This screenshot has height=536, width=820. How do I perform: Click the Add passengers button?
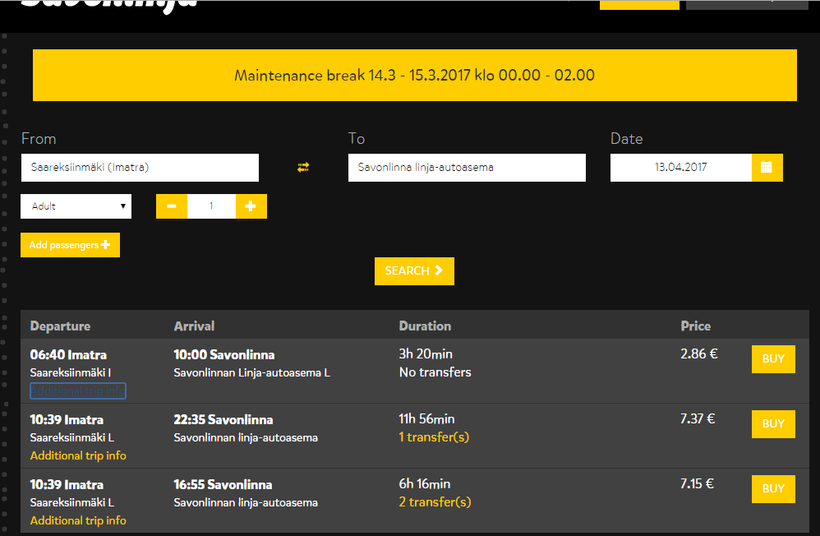70,245
